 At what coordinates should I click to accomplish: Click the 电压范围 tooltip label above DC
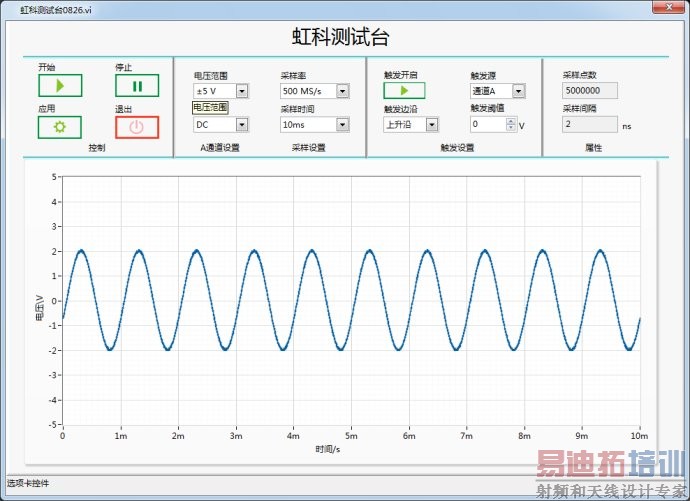click(210, 107)
